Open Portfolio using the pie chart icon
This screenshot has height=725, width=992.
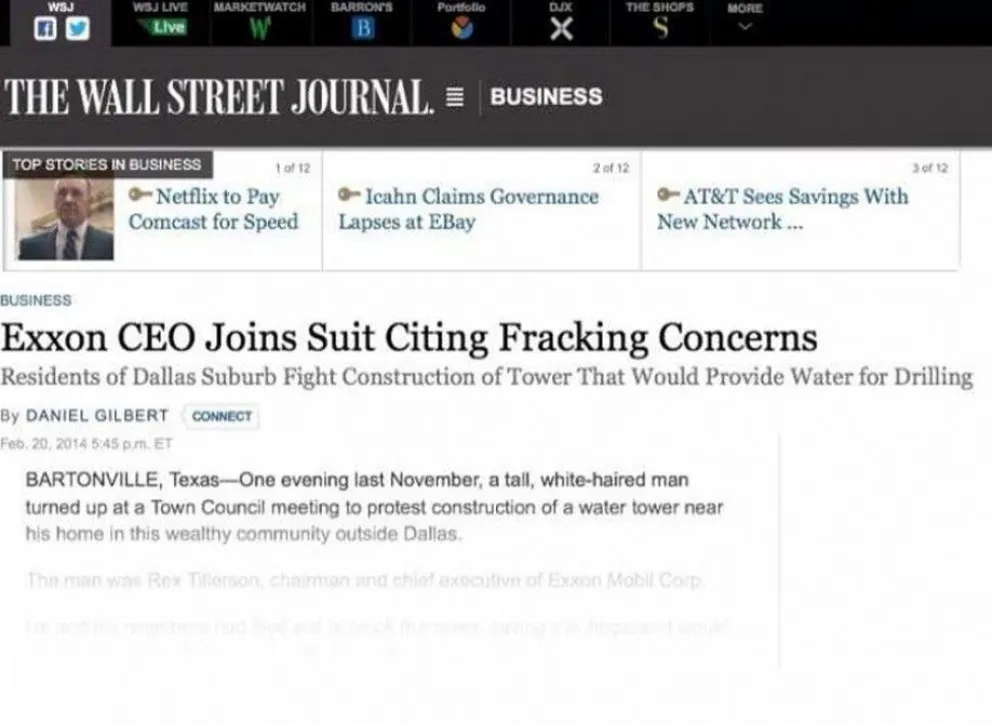[x=461, y=27]
